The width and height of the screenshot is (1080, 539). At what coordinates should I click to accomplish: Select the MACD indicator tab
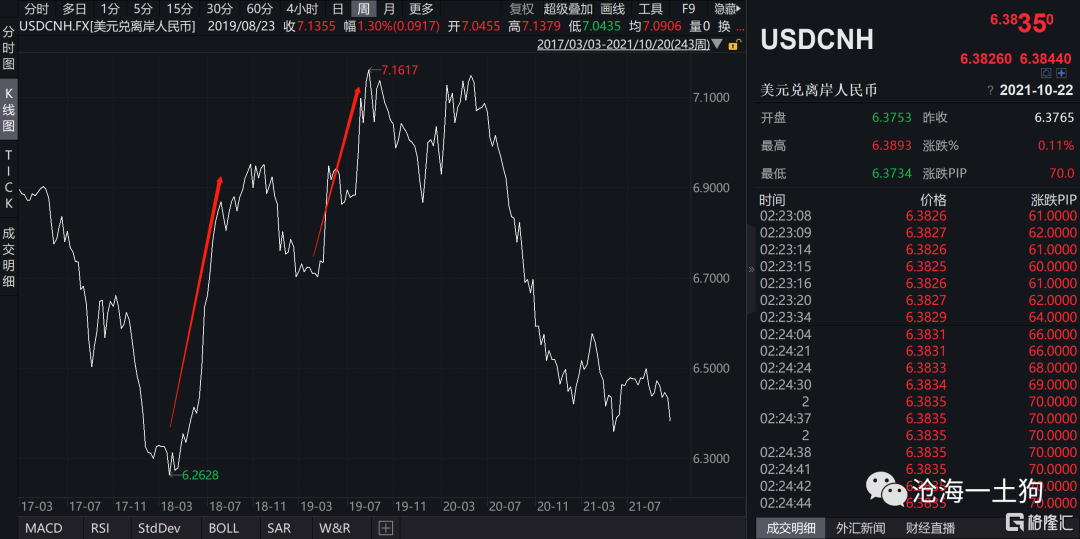[x=43, y=528]
